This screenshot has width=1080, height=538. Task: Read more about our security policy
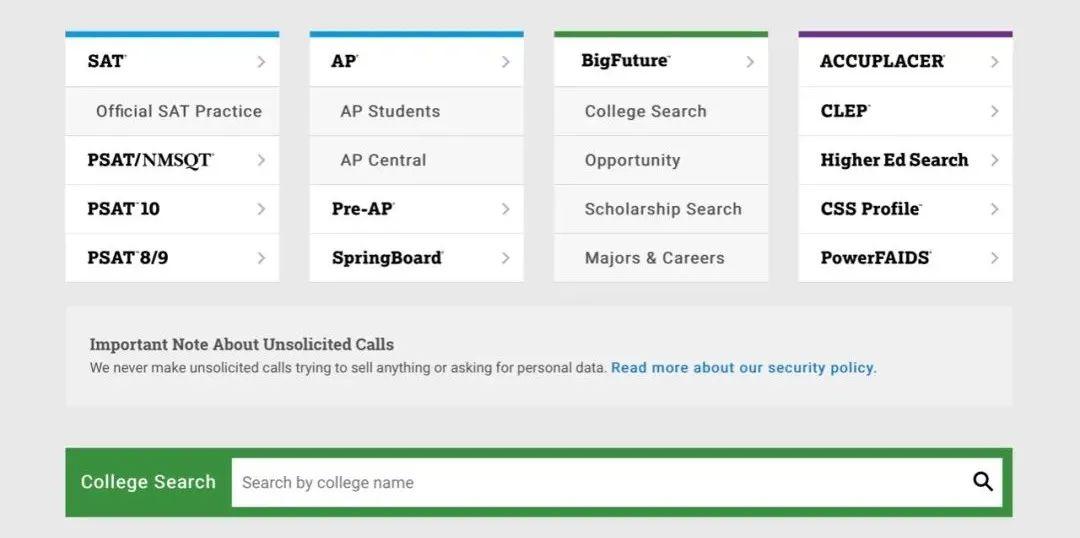coord(742,368)
